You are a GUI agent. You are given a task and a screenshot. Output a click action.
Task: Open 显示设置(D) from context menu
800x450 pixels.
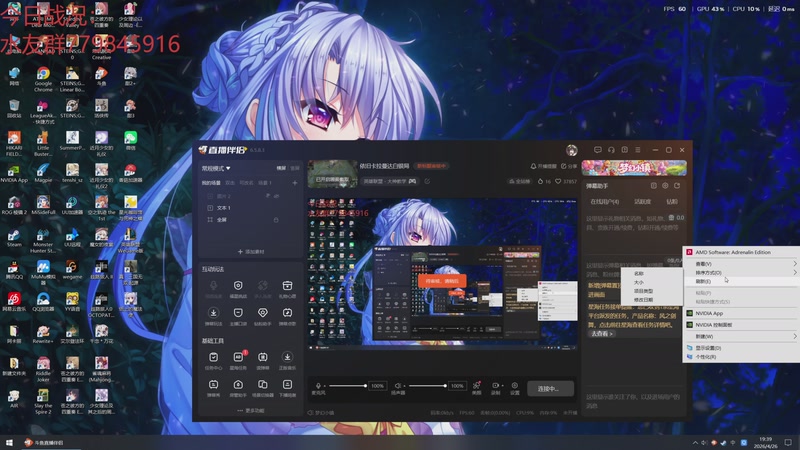pyautogui.click(x=741, y=348)
